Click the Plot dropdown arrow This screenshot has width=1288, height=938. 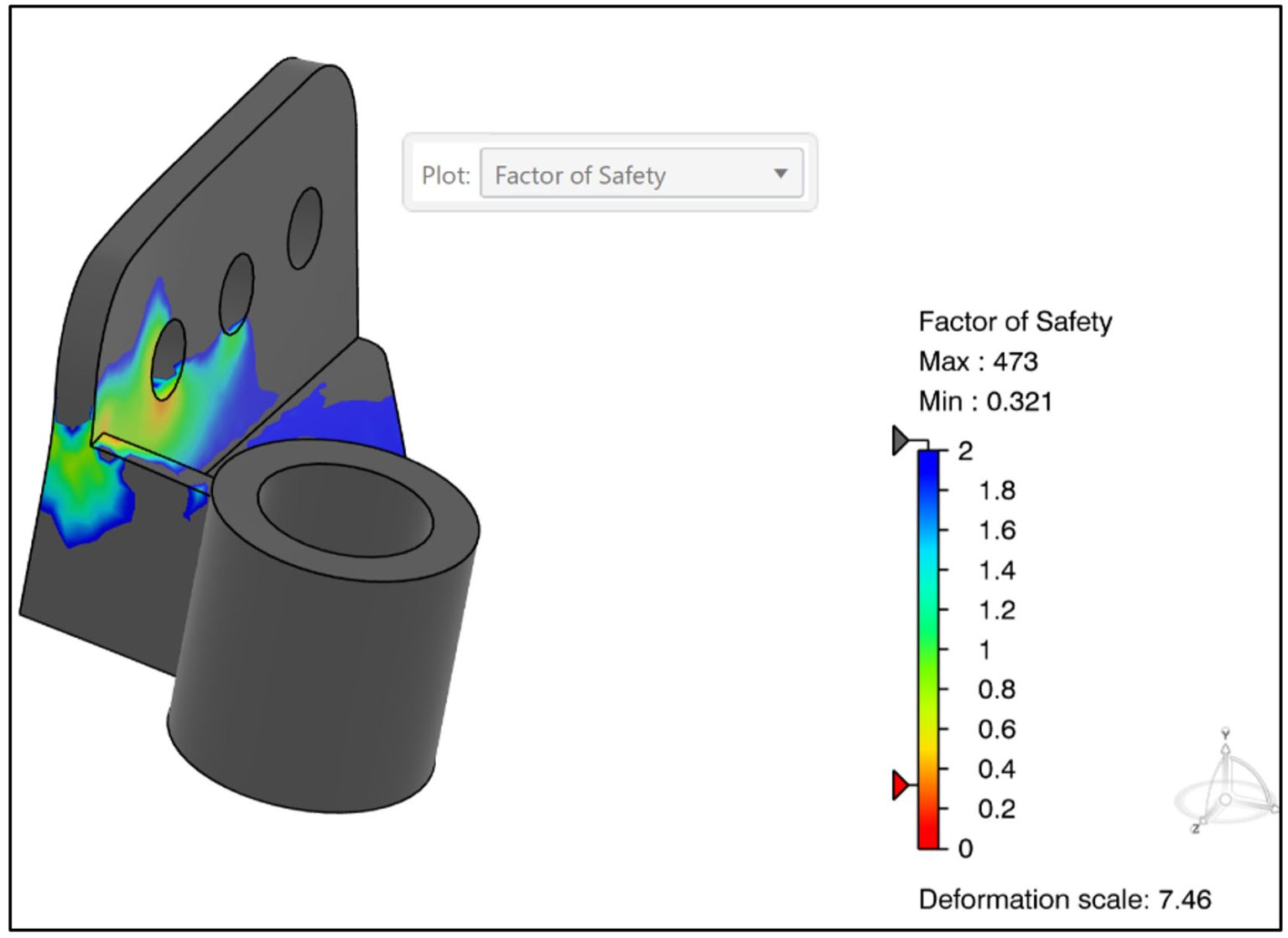pyautogui.click(x=782, y=174)
